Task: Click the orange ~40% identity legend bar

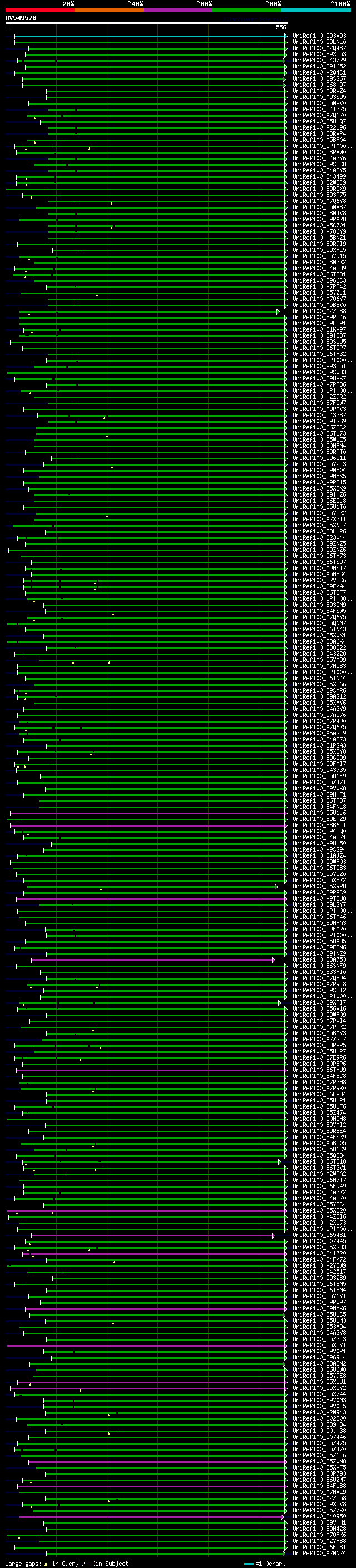Action: tap(109, 10)
